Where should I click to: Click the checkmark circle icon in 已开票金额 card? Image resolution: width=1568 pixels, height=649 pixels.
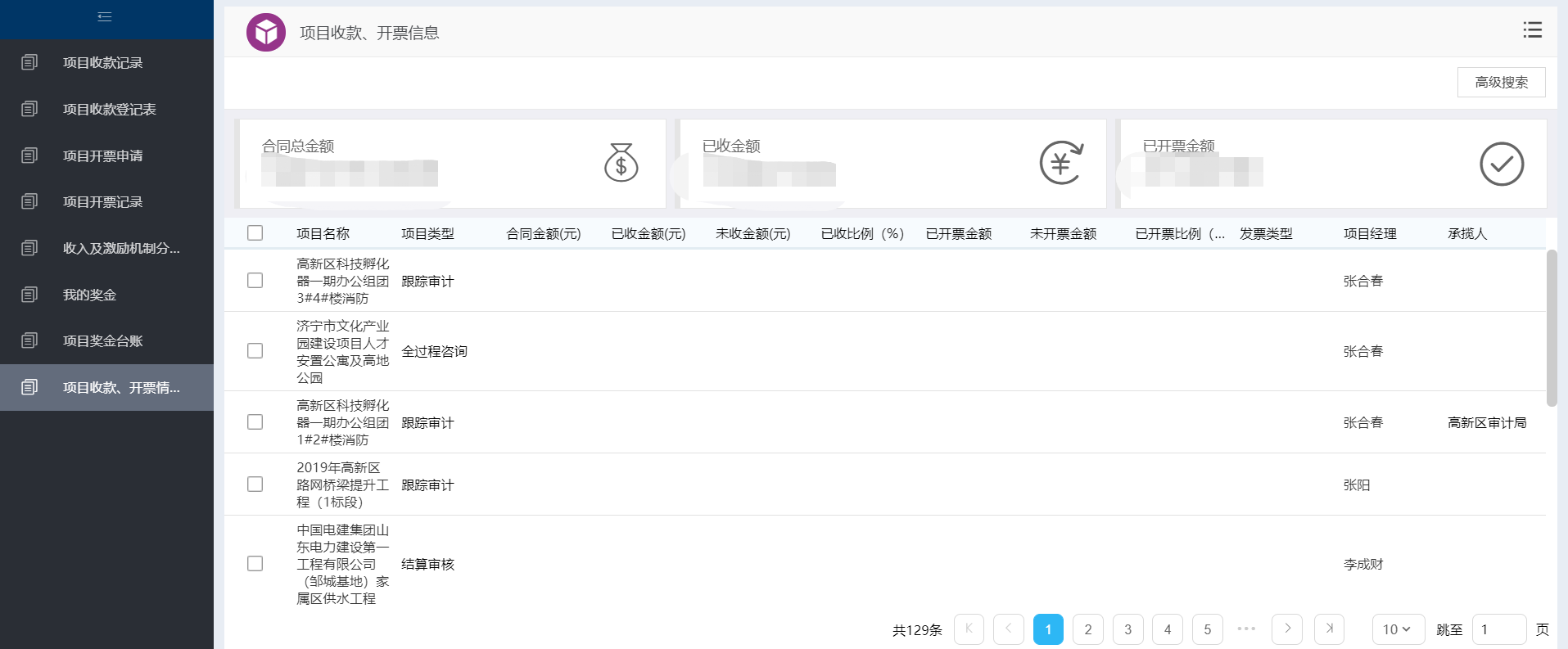pos(1502,164)
